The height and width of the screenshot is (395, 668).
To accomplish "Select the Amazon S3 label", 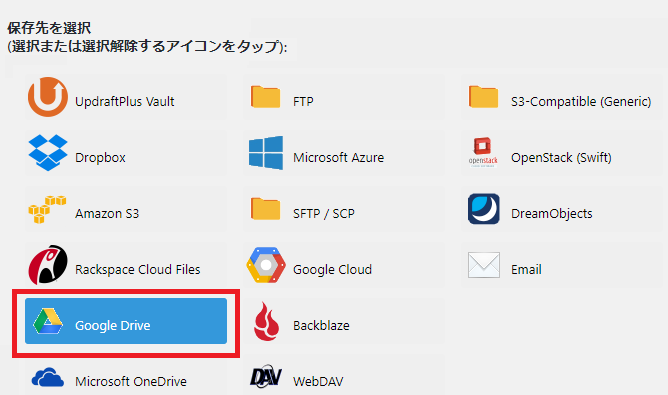I will click(107, 213).
